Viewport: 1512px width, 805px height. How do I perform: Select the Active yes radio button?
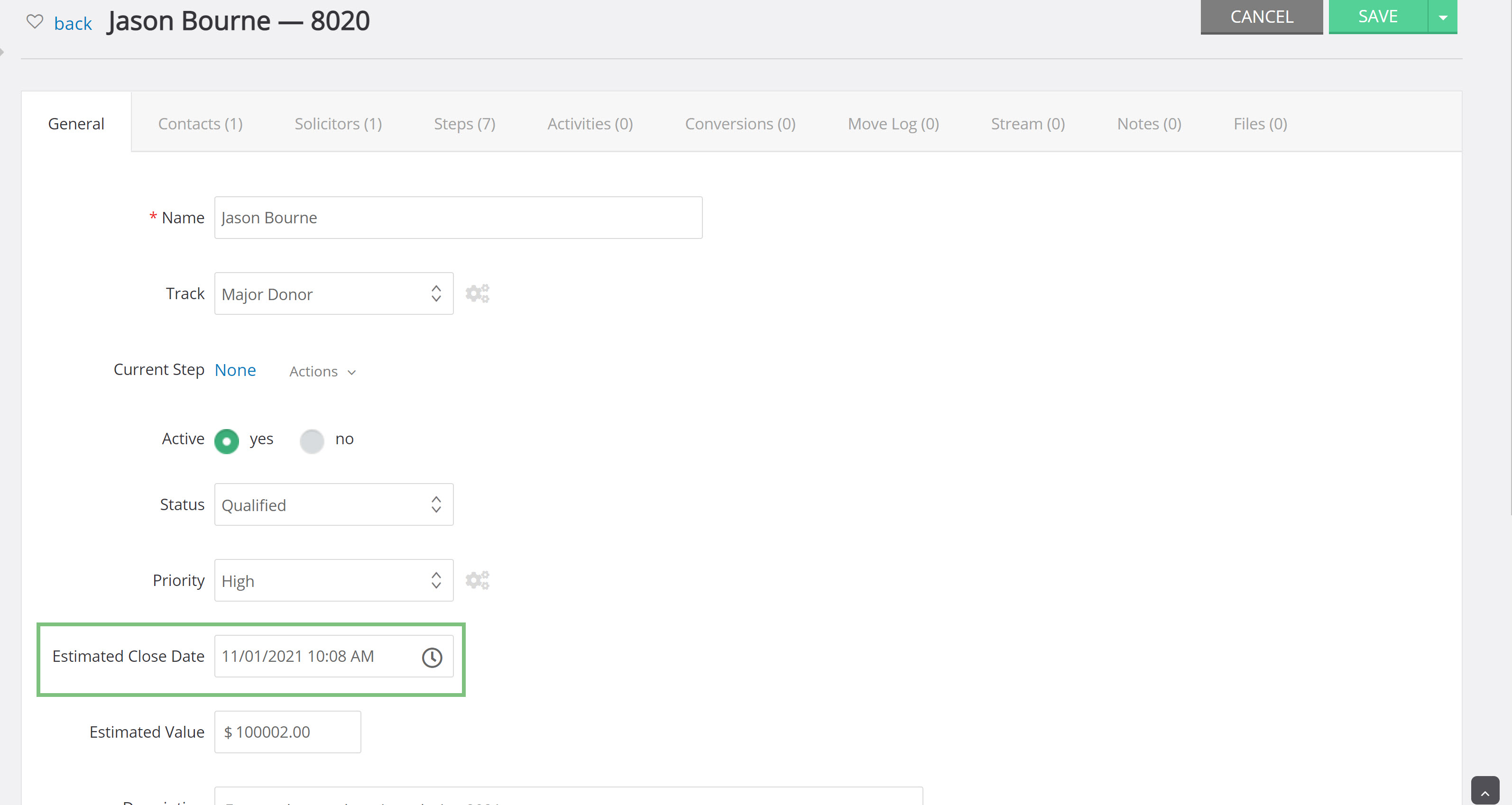click(227, 441)
